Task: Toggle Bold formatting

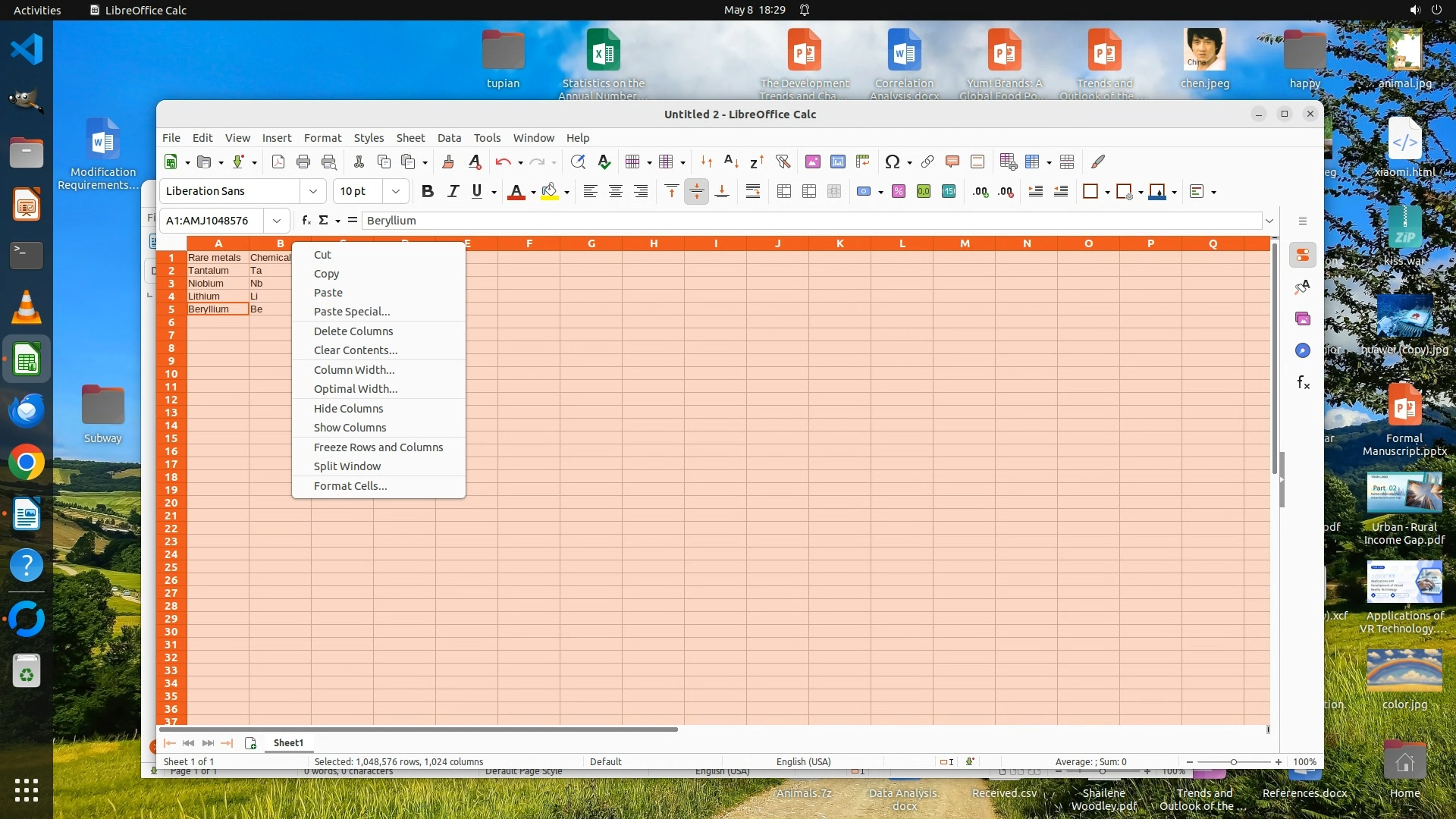Action: point(428,192)
